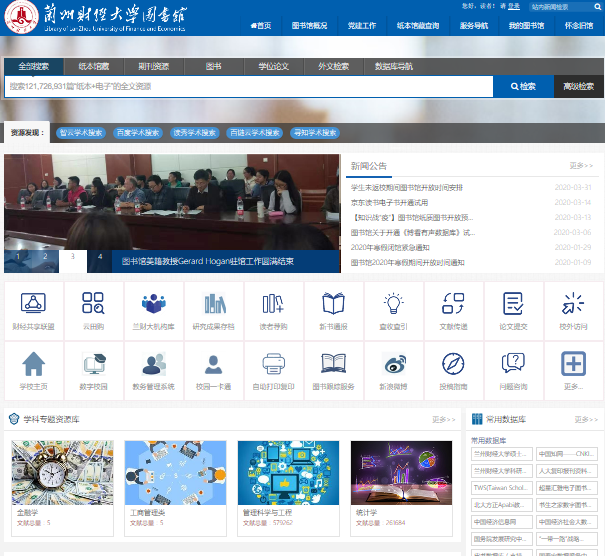The height and width of the screenshot is (556, 605).
Task: Open the 云采购 search icon tile
Action: pos(93,304)
